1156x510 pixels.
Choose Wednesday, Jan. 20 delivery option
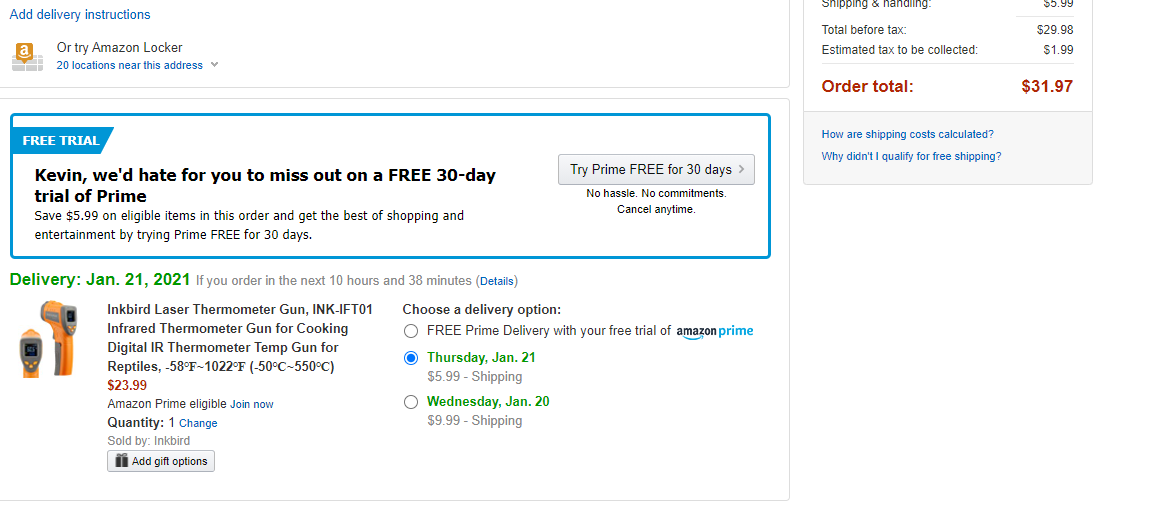point(411,402)
